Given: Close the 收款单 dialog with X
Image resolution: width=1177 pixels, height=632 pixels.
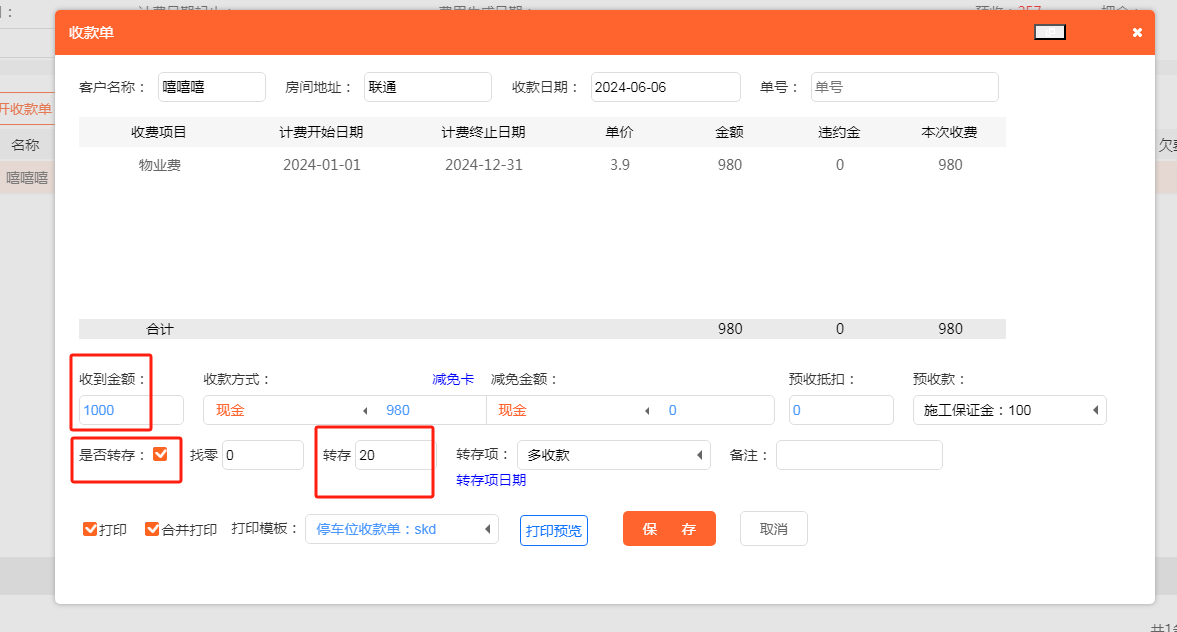Looking at the screenshot, I should 1137,33.
